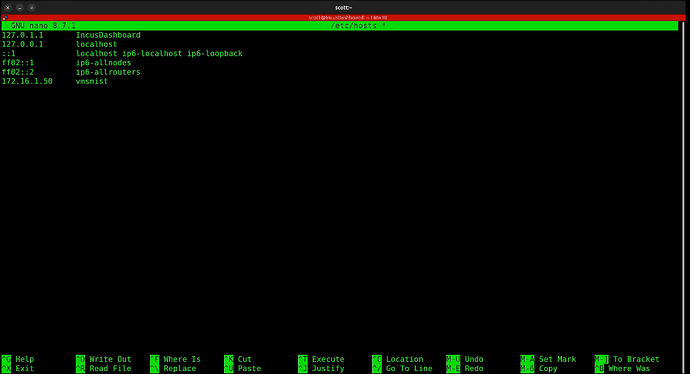The image size is (690, 374).
Task: Click the GNU nano 8.7.1 version text
Action: [43, 26]
